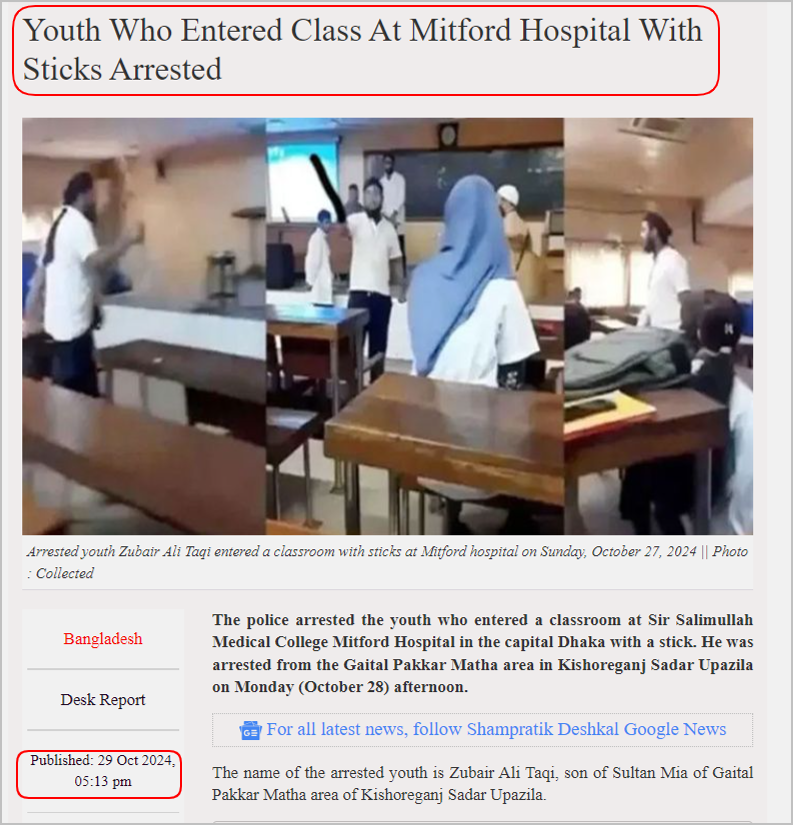Select the left panel of the collage photo
The height and width of the screenshot is (825, 793).
pyautogui.click(x=144, y=326)
